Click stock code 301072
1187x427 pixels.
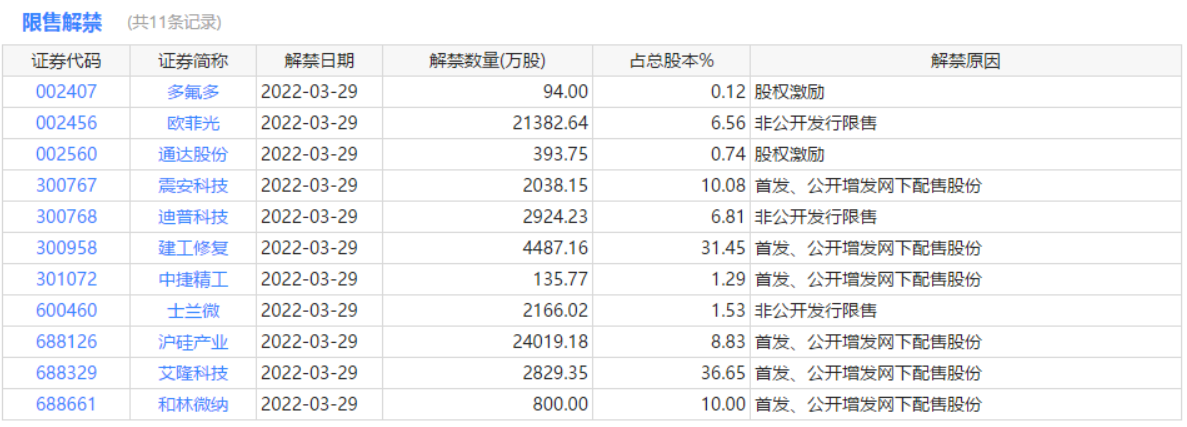[66, 280]
